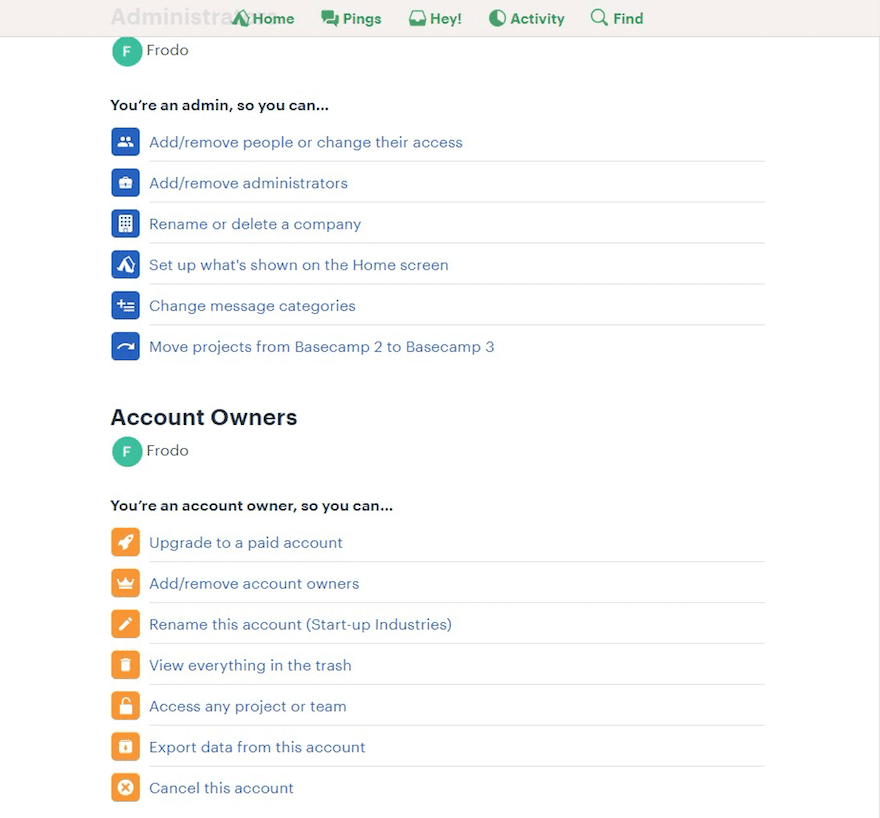Open Export data from this account
880x818 pixels.
[257, 748]
